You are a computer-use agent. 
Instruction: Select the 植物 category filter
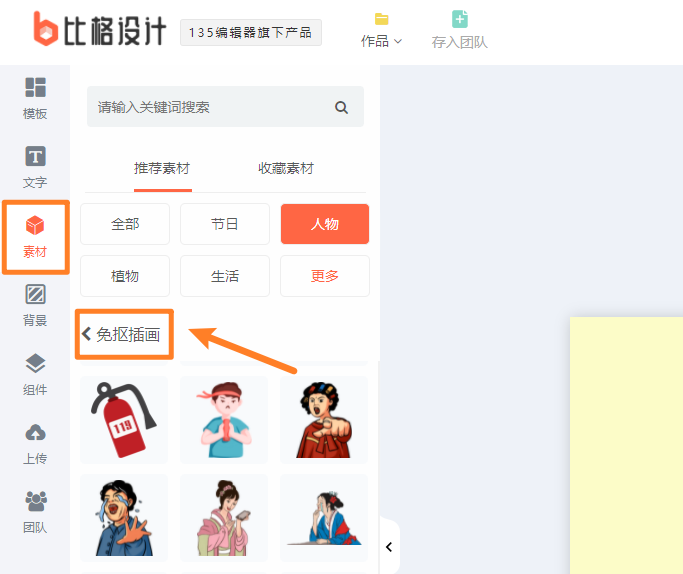[125, 276]
